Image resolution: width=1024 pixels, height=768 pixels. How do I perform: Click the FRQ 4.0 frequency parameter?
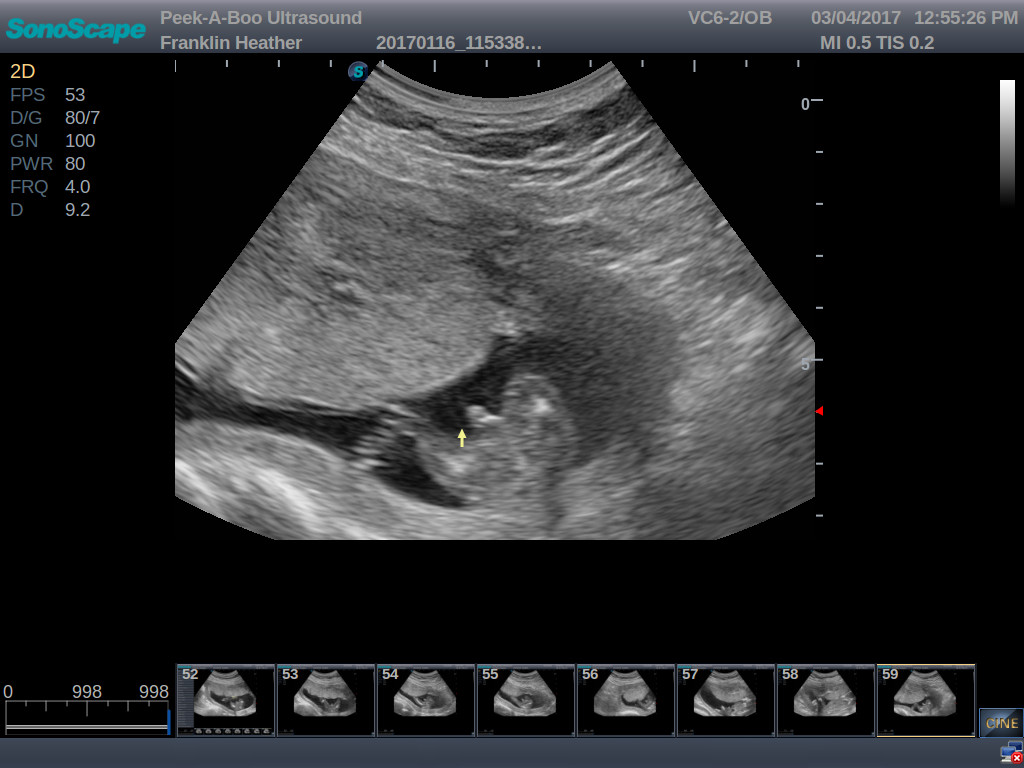click(x=50, y=187)
